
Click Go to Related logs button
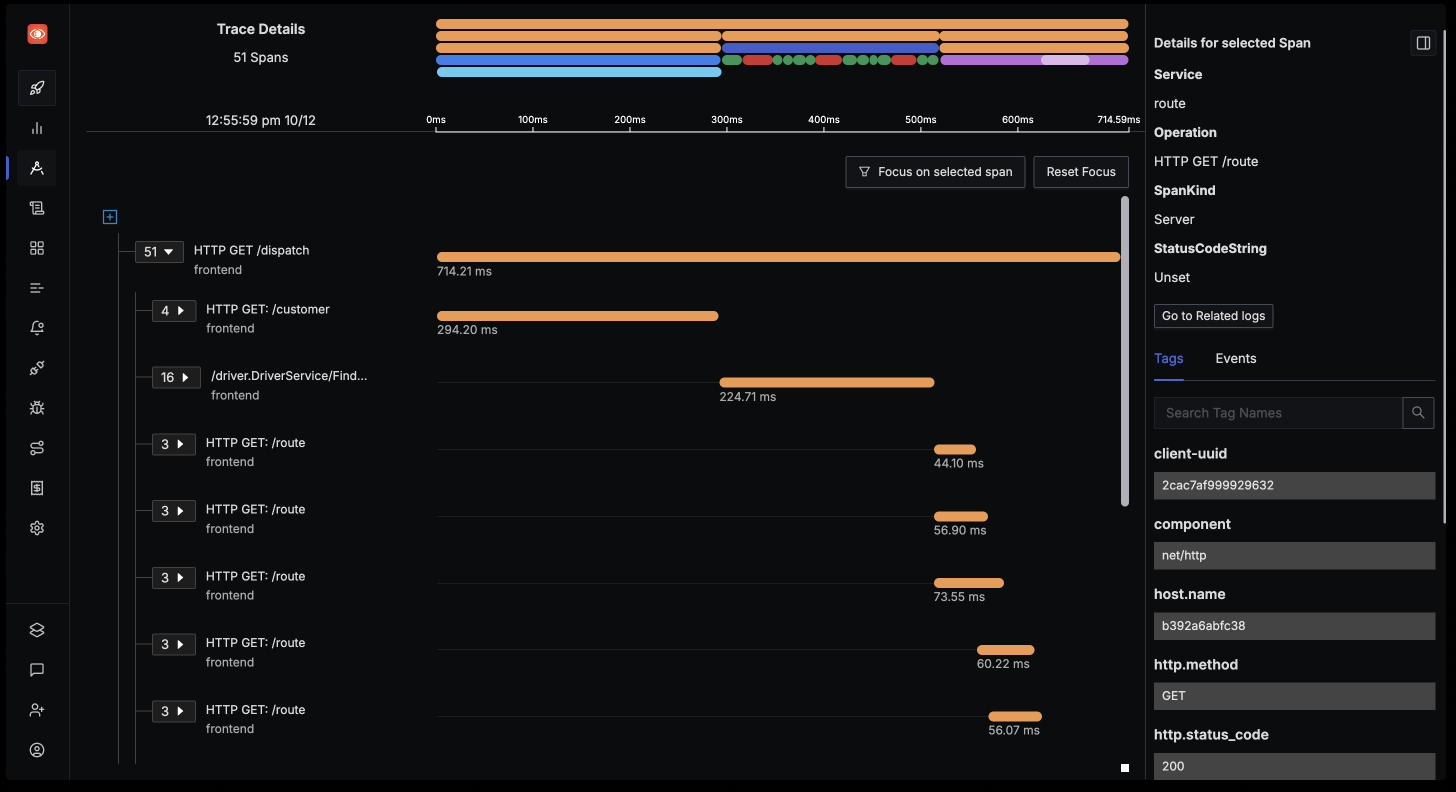coord(1213,316)
